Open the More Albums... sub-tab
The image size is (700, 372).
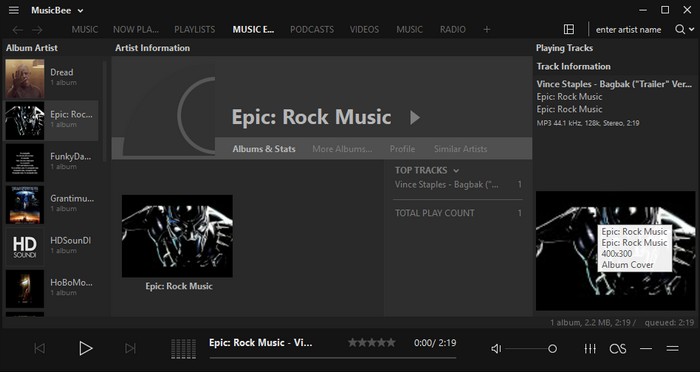coord(342,149)
